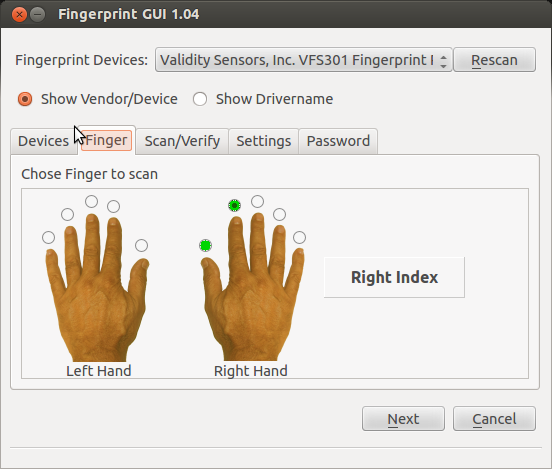Image resolution: width=552 pixels, height=469 pixels.
Task: Pick the left hand ring finger
Action: [67, 214]
